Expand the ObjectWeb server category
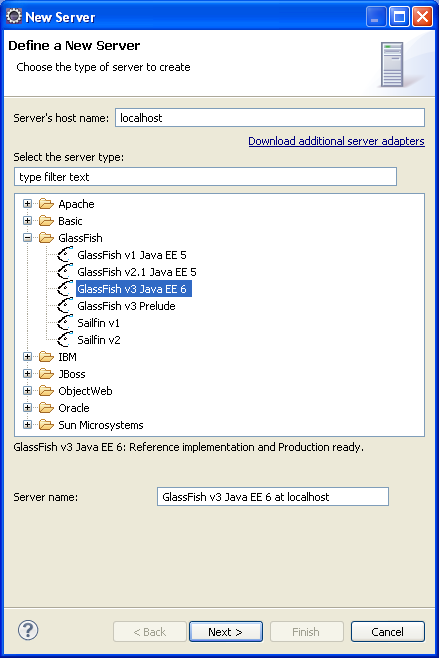The width and height of the screenshot is (439, 658). pyautogui.click(x=27, y=391)
